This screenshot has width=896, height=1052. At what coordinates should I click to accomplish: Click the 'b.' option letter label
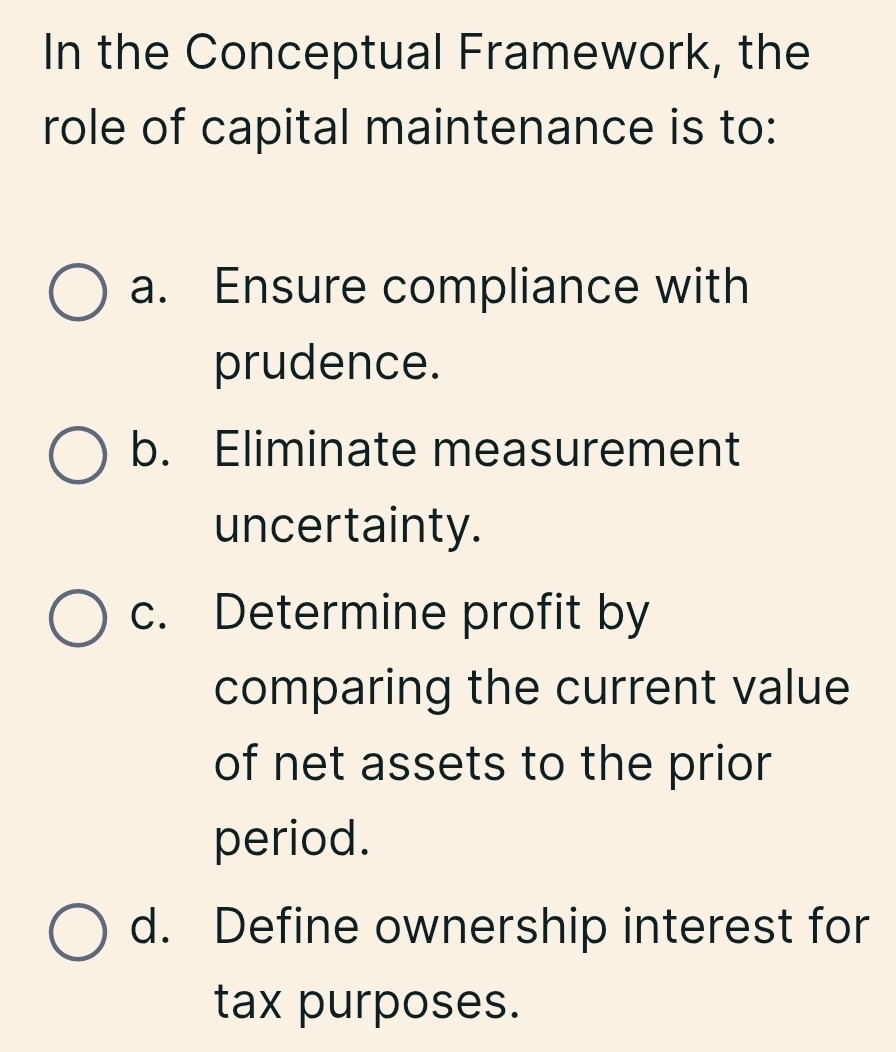150,449
